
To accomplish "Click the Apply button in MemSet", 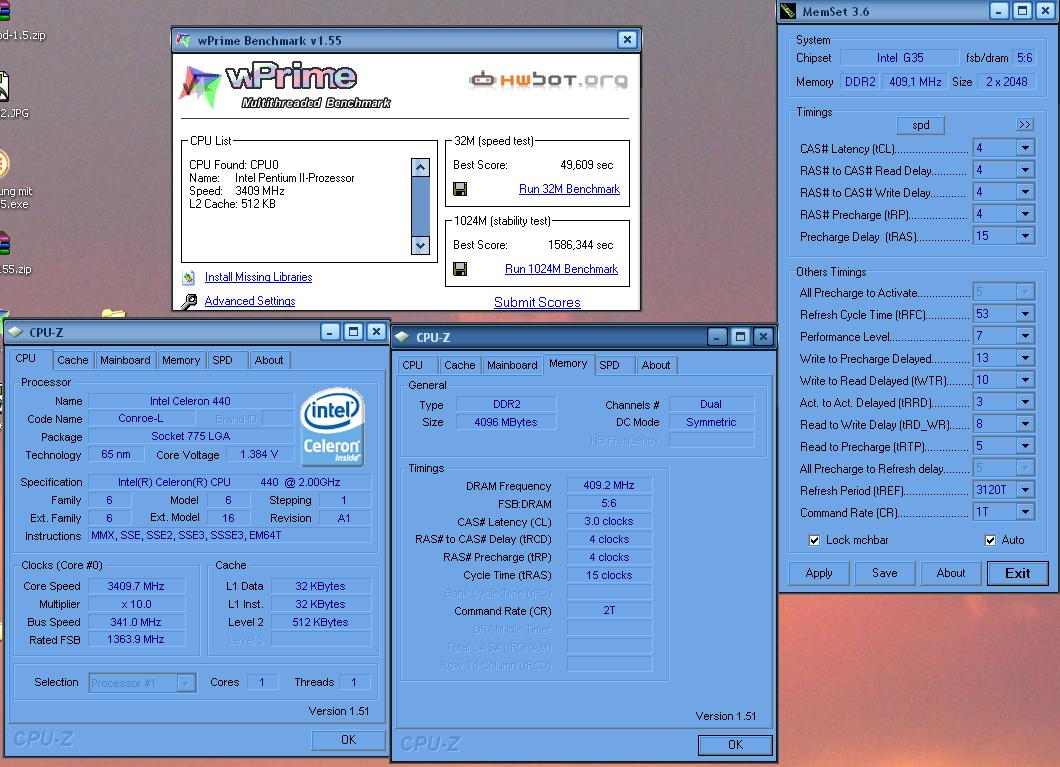I will (819, 573).
